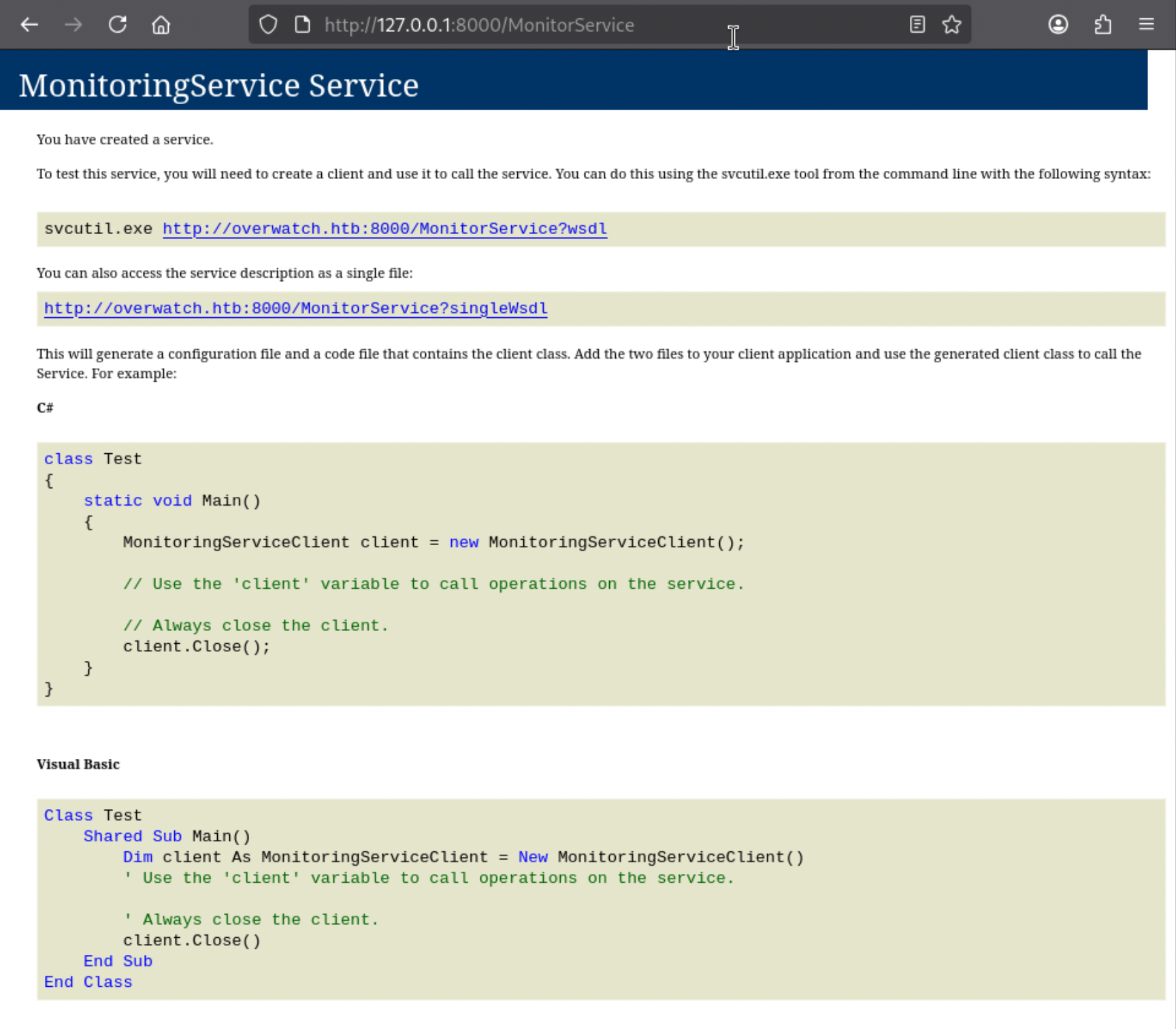Click the svcutil.exe command text
Viewport: 1176px width, 1029px height.
(x=98, y=229)
